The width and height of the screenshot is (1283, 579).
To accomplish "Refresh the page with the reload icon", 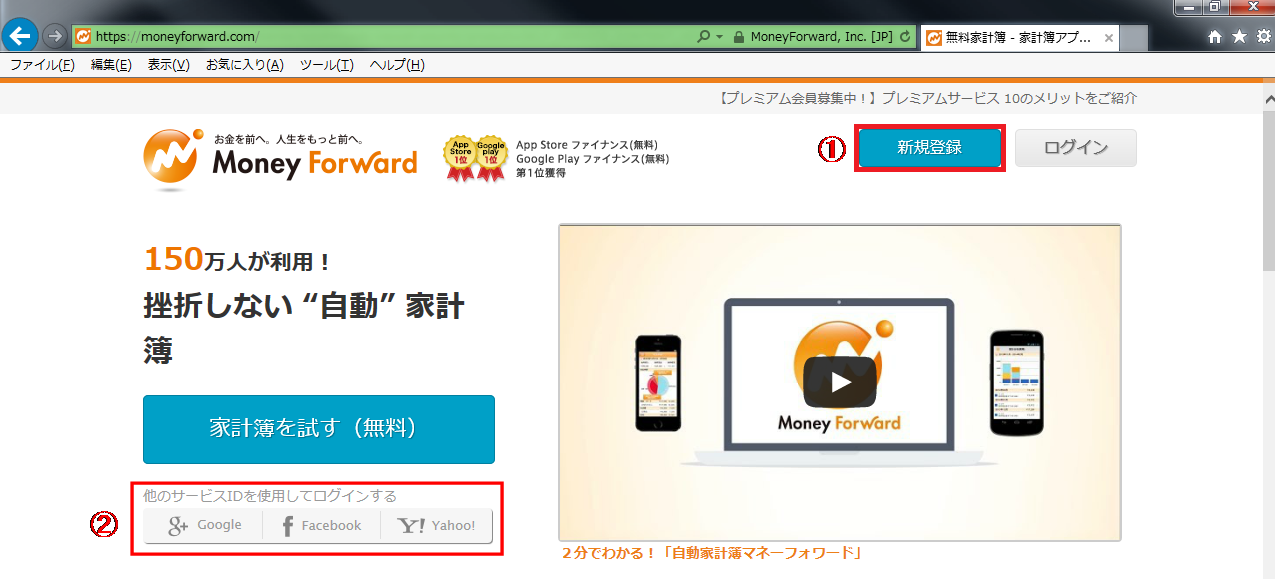I will pos(905,37).
